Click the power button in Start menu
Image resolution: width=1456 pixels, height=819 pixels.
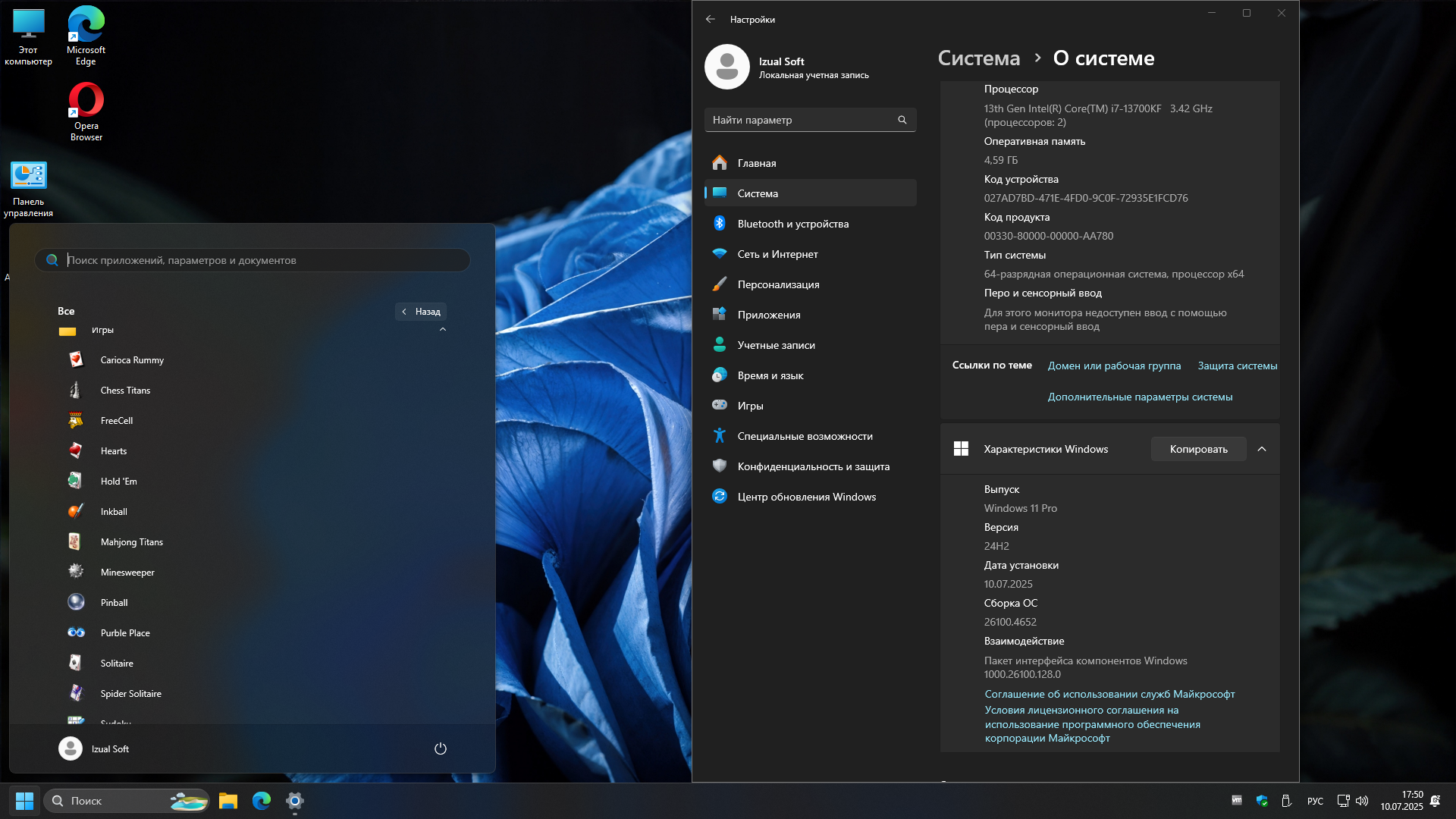click(x=440, y=748)
